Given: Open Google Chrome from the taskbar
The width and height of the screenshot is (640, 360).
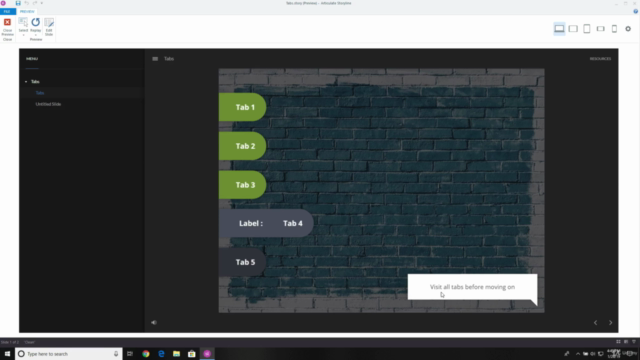Looking at the screenshot, I should tap(146, 354).
